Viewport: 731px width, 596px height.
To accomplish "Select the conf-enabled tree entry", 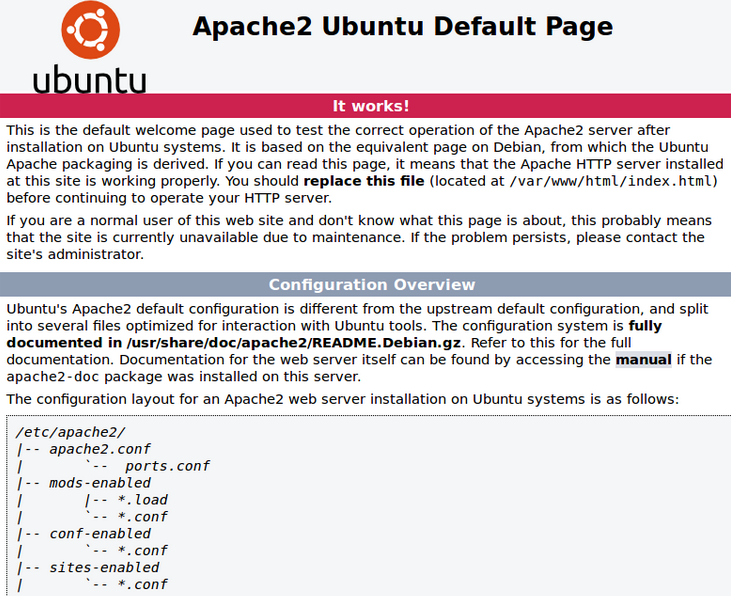I will [100, 534].
